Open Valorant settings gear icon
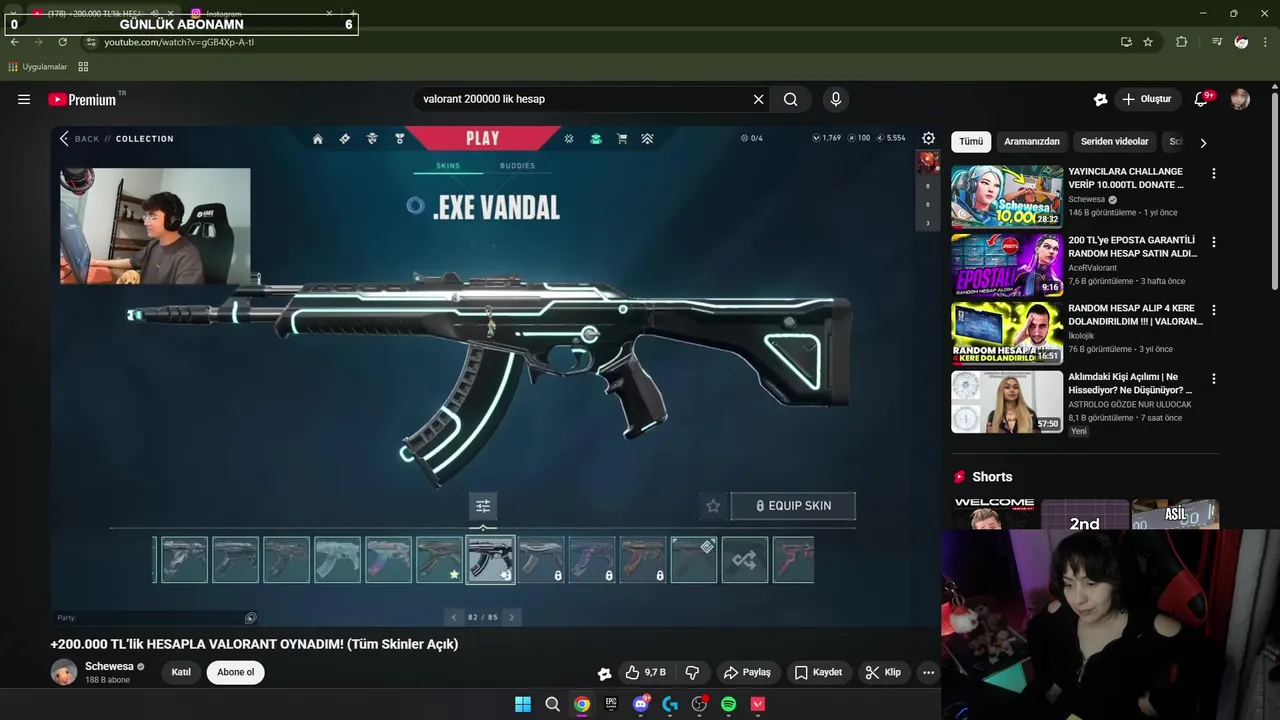Viewport: 1280px width, 720px height. coord(928,138)
